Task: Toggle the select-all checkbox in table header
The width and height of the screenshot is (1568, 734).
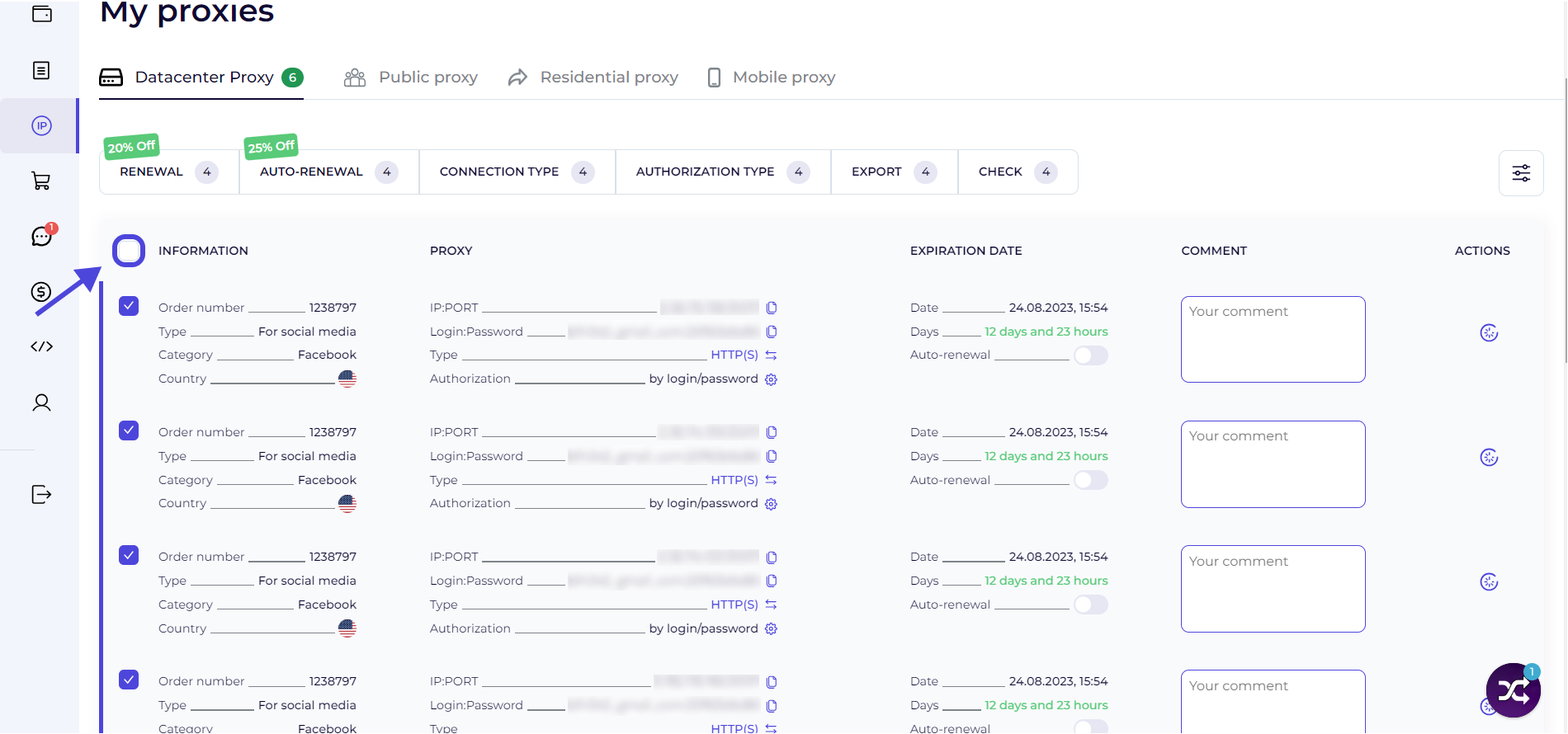Action: pyautogui.click(x=129, y=251)
